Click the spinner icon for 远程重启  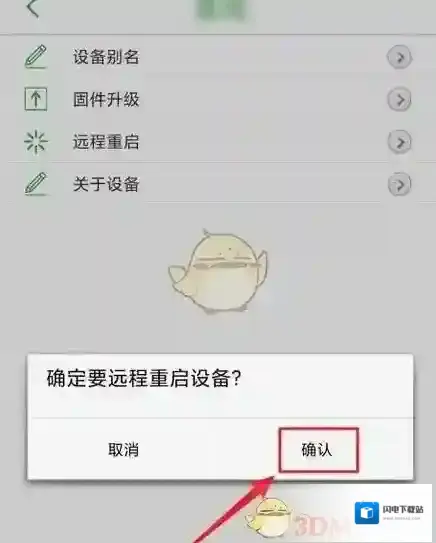pyautogui.click(x=36, y=142)
